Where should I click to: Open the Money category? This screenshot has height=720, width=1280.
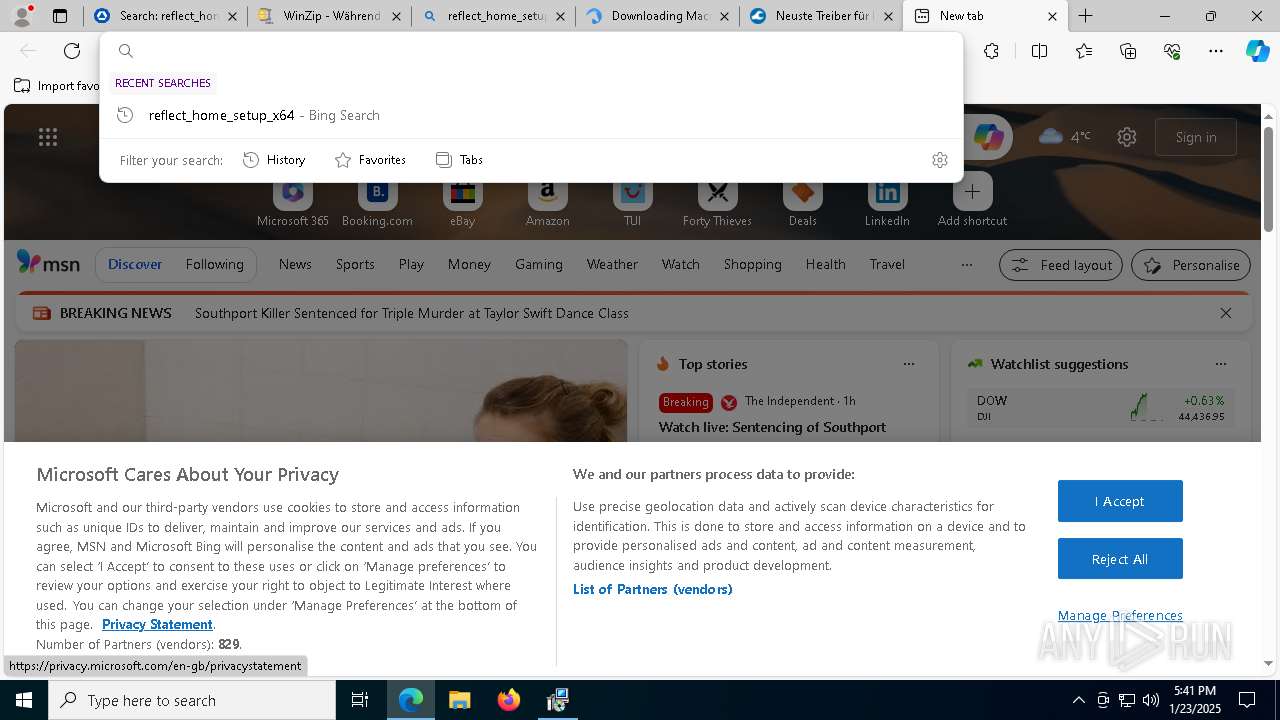pyautogui.click(x=469, y=264)
